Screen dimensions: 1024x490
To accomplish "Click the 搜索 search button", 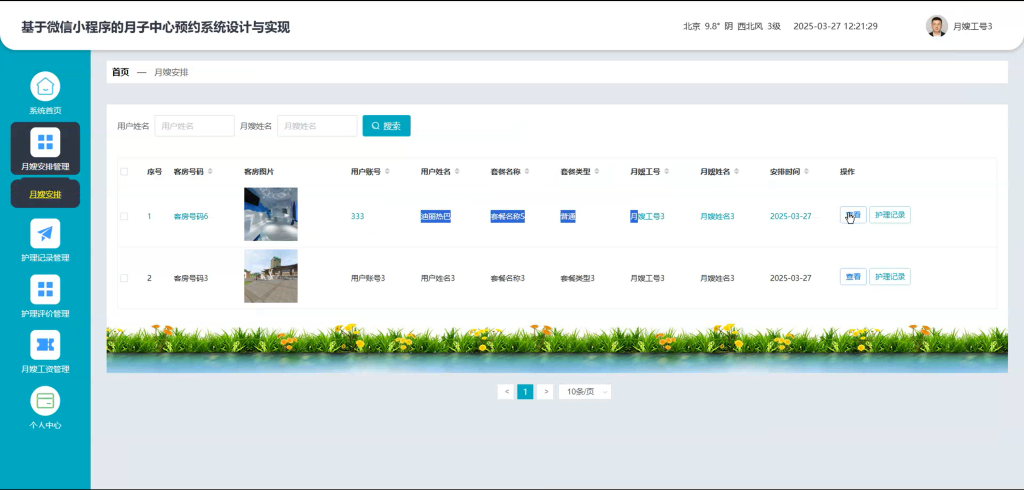I will coord(387,125).
